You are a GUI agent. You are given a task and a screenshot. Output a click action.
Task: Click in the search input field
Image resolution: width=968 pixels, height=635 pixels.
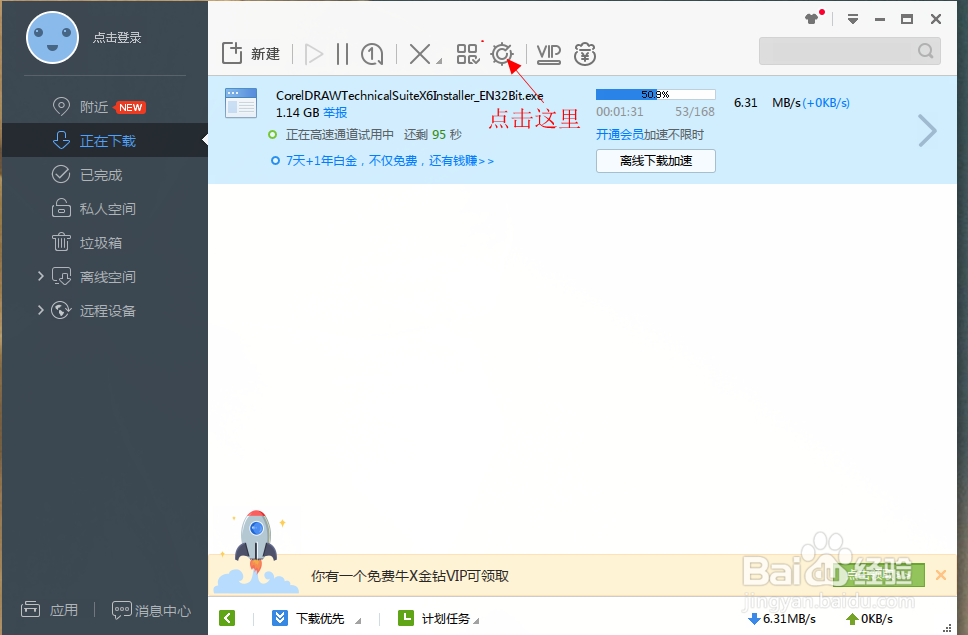click(x=837, y=51)
